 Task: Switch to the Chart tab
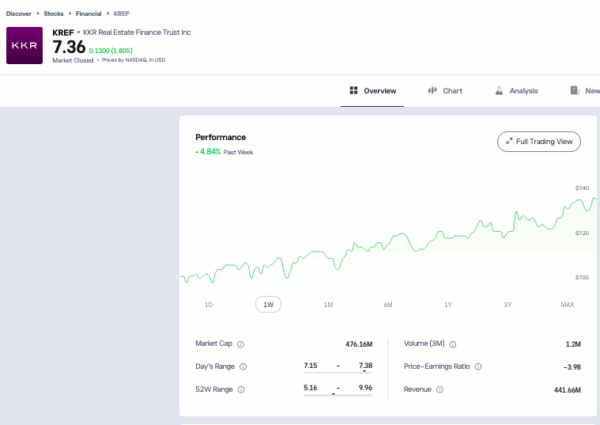point(445,91)
